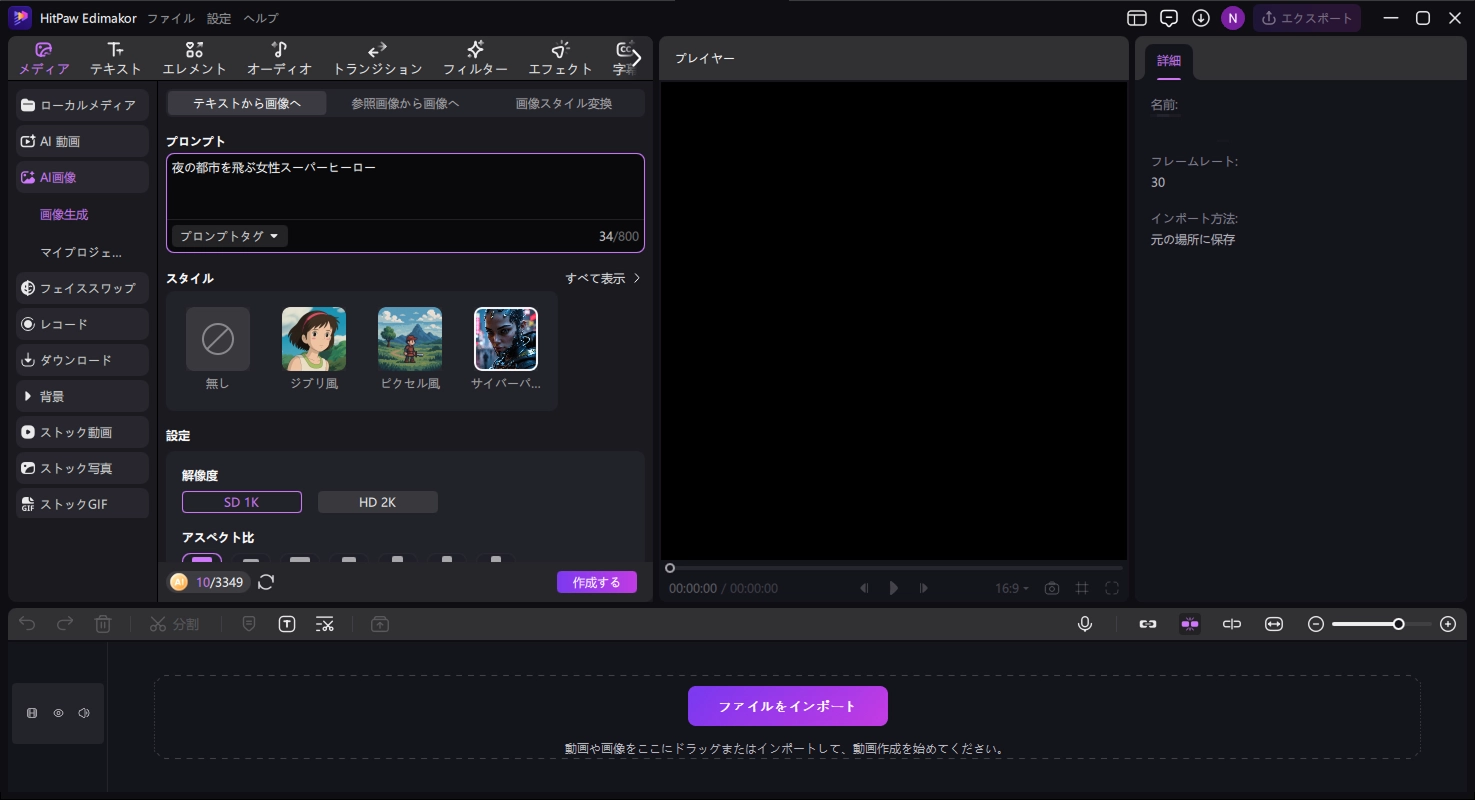Open the N user account avatar
Image resolution: width=1475 pixels, height=800 pixels.
click(1233, 18)
